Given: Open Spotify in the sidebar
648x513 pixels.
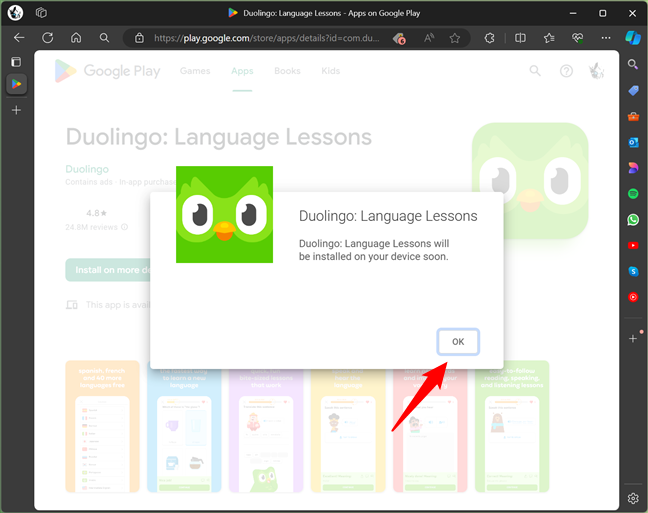Looking at the screenshot, I should (x=633, y=193).
